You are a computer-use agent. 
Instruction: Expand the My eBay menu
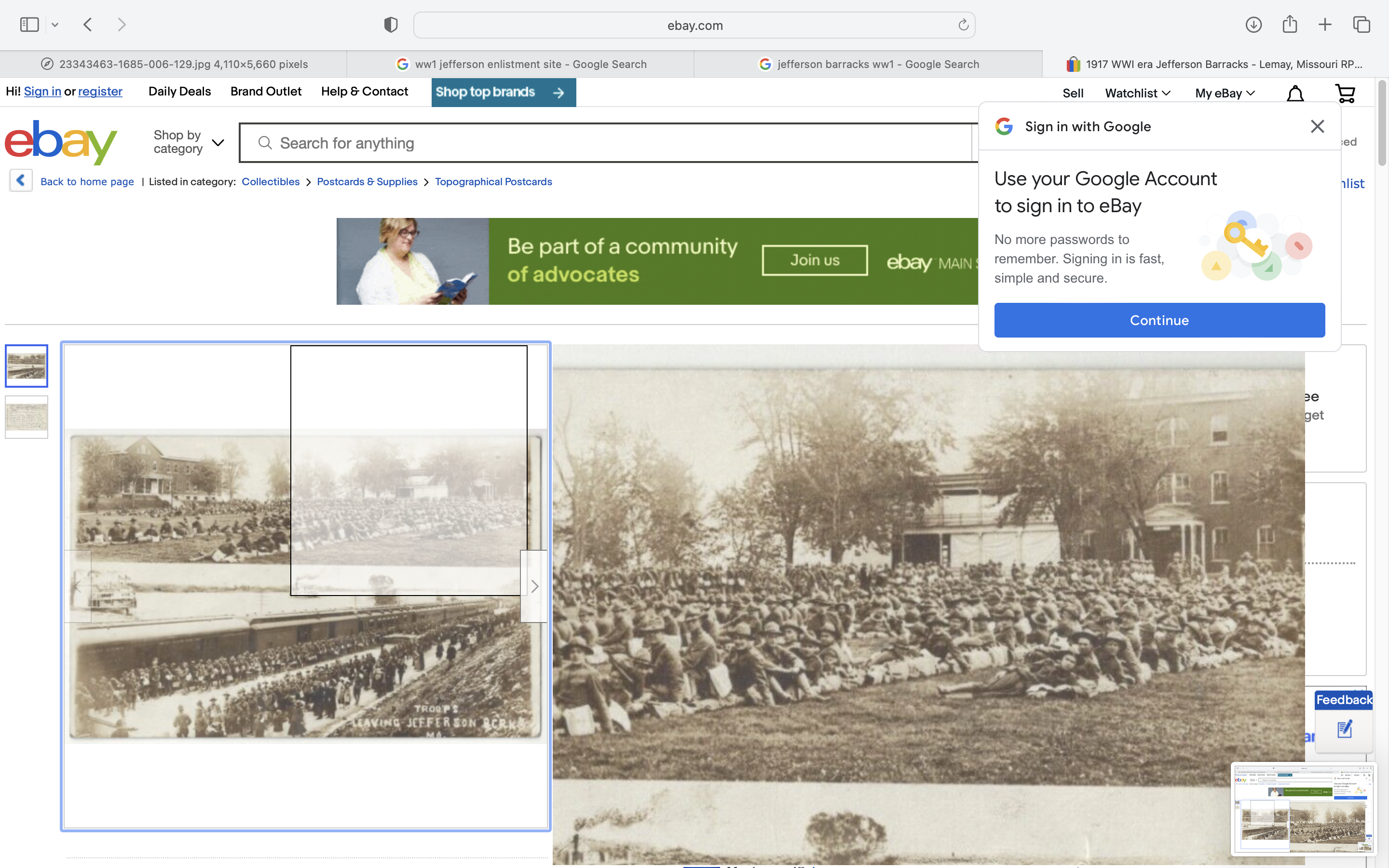coord(1225,93)
